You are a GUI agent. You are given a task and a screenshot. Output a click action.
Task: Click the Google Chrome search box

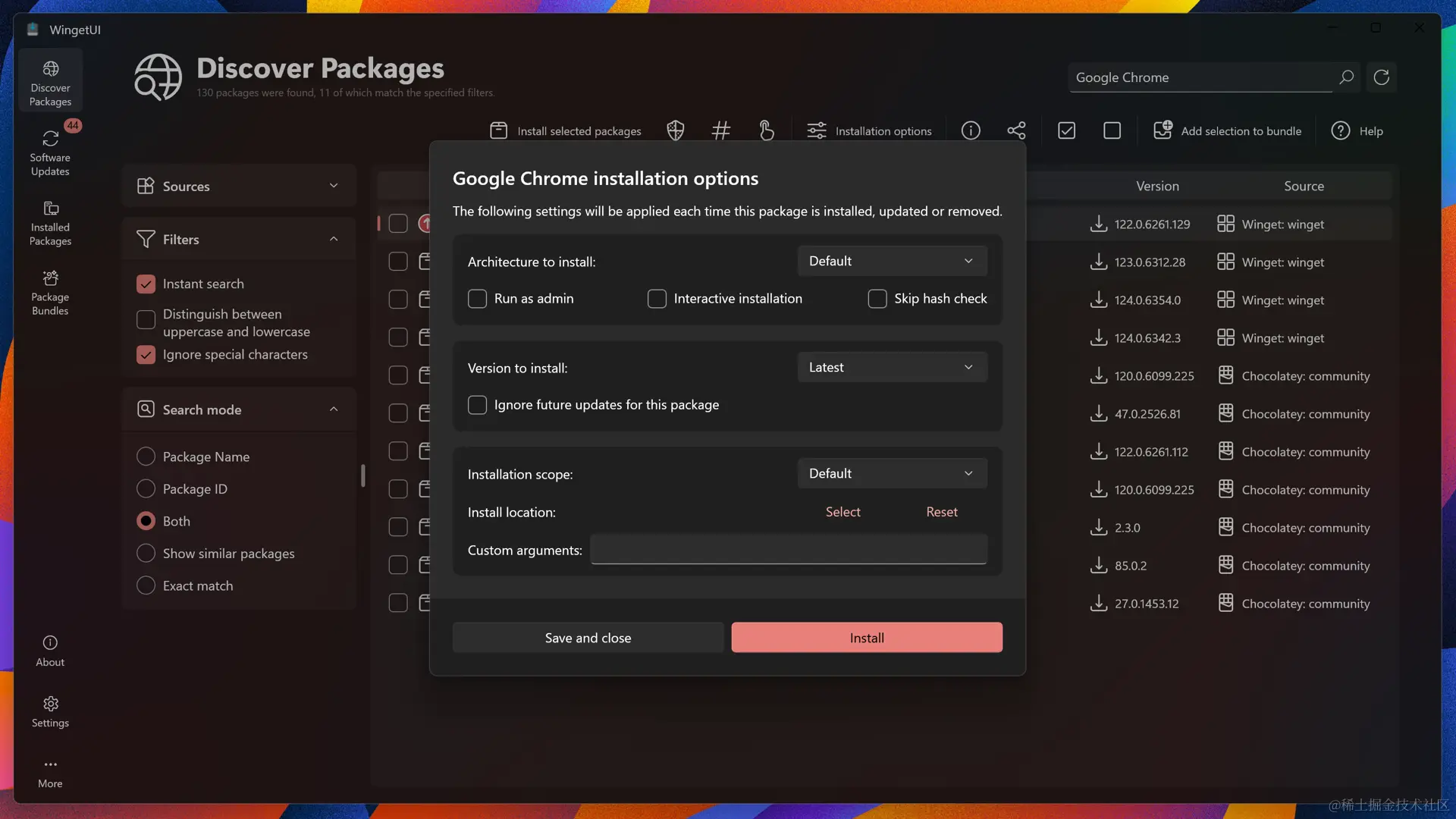[x=1200, y=77]
